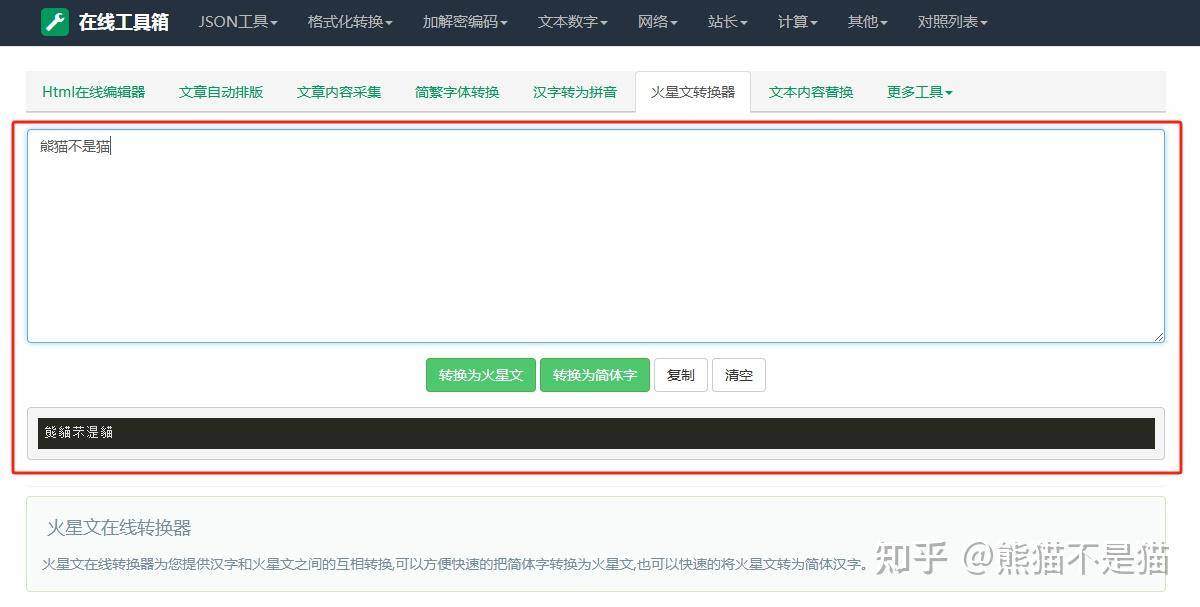Click the green wrench logo icon
The height and width of the screenshot is (607, 1200).
click(x=55, y=22)
